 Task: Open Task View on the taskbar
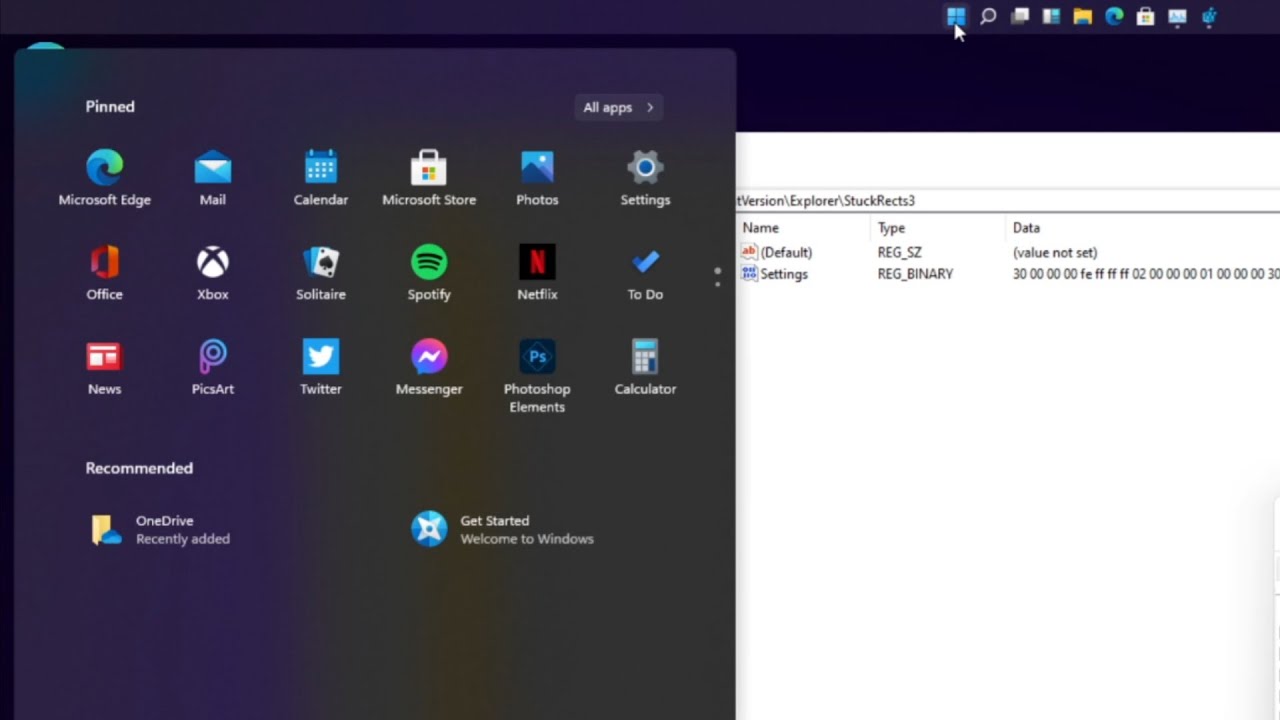click(1020, 16)
